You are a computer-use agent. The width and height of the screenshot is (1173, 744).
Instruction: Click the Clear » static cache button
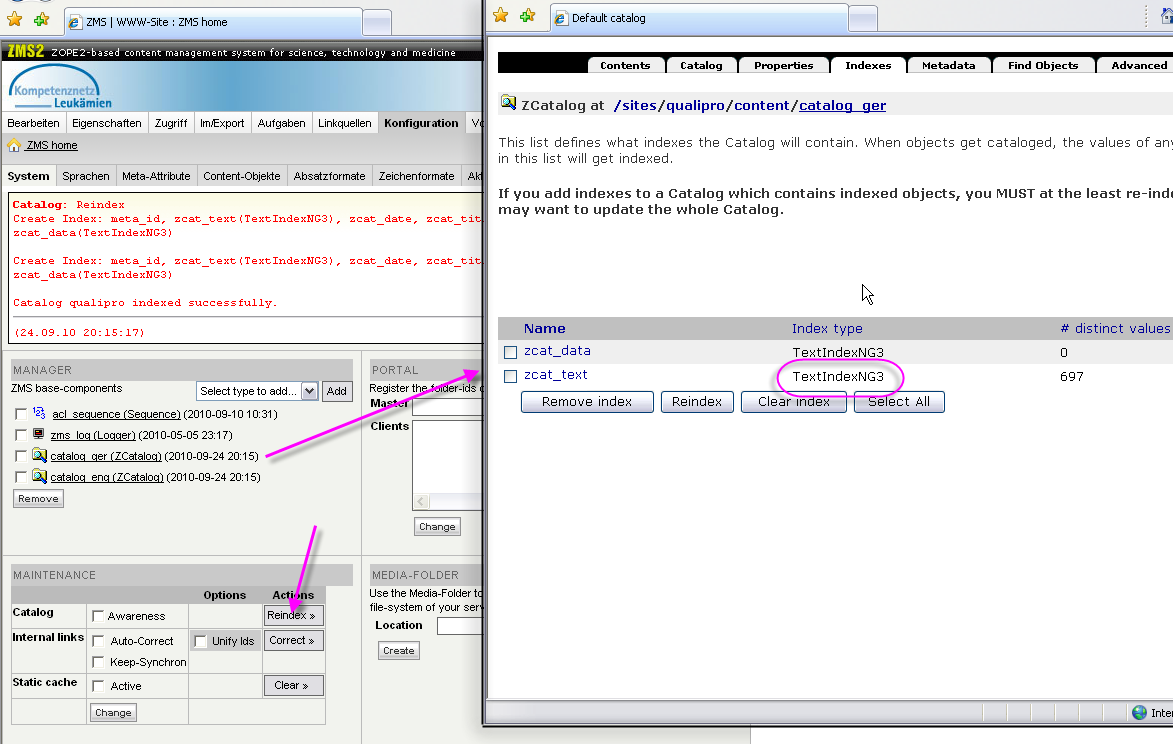point(293,686)
